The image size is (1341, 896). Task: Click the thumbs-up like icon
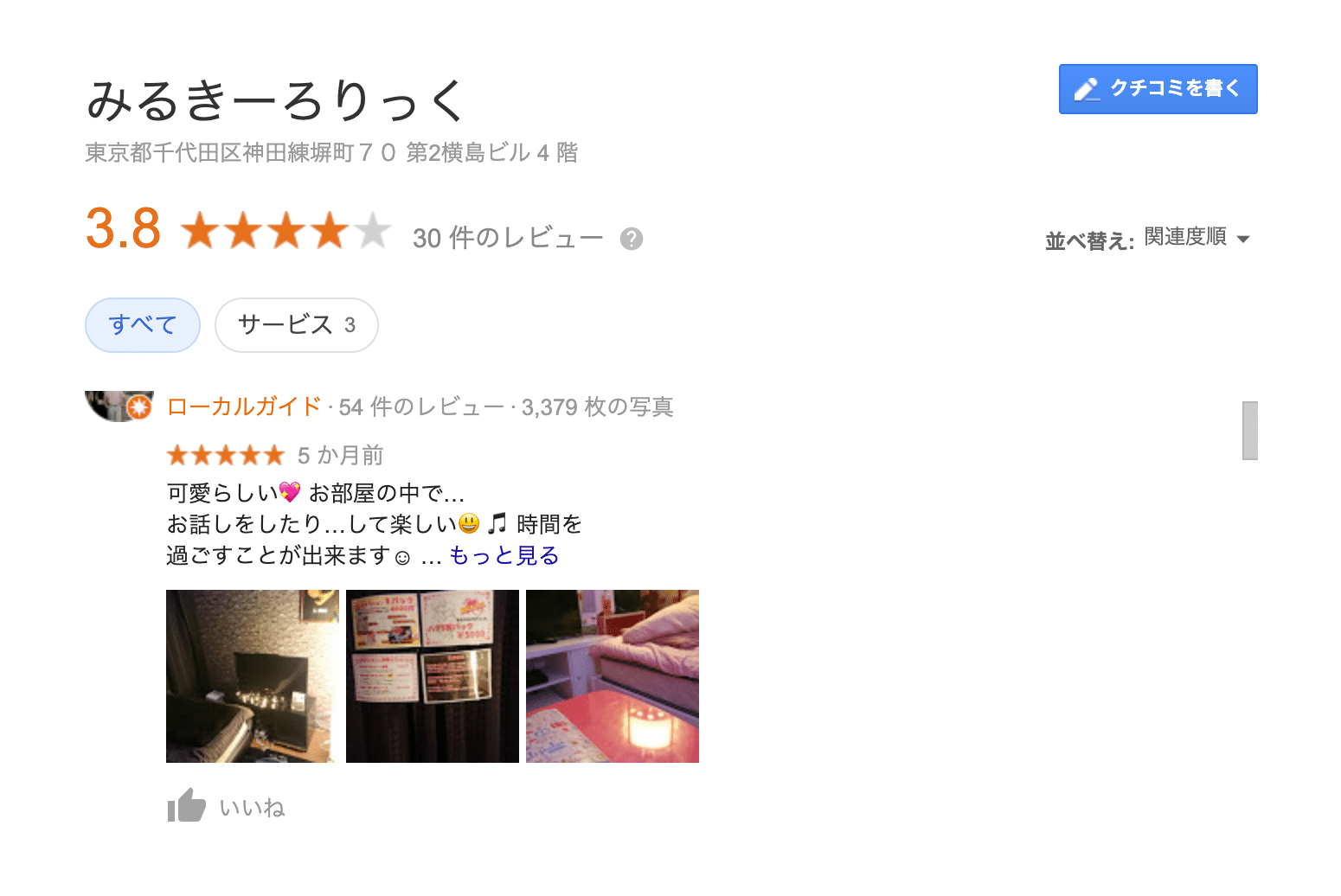click(186, 806)
